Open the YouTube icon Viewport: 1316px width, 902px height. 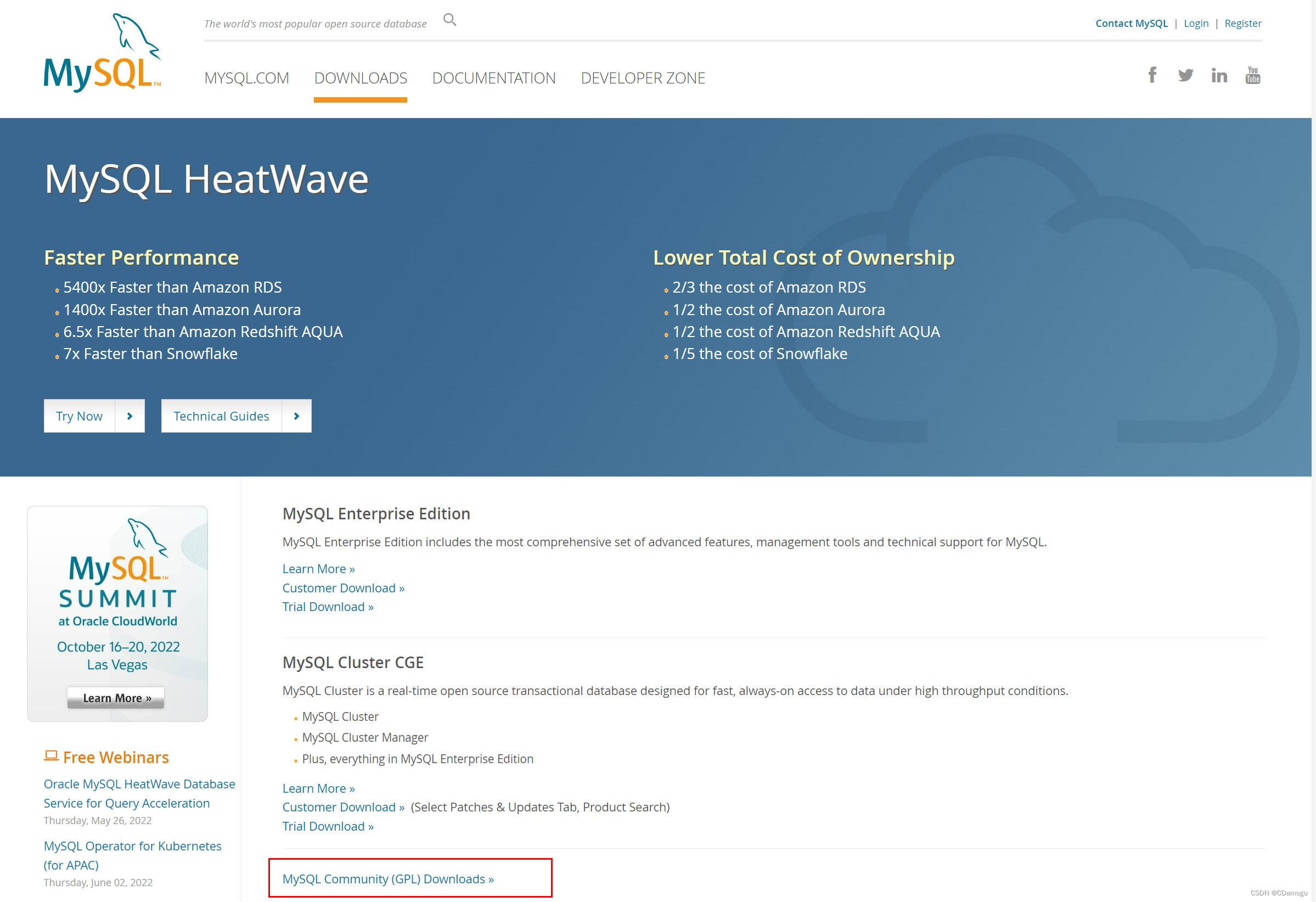click(1252, 75)
